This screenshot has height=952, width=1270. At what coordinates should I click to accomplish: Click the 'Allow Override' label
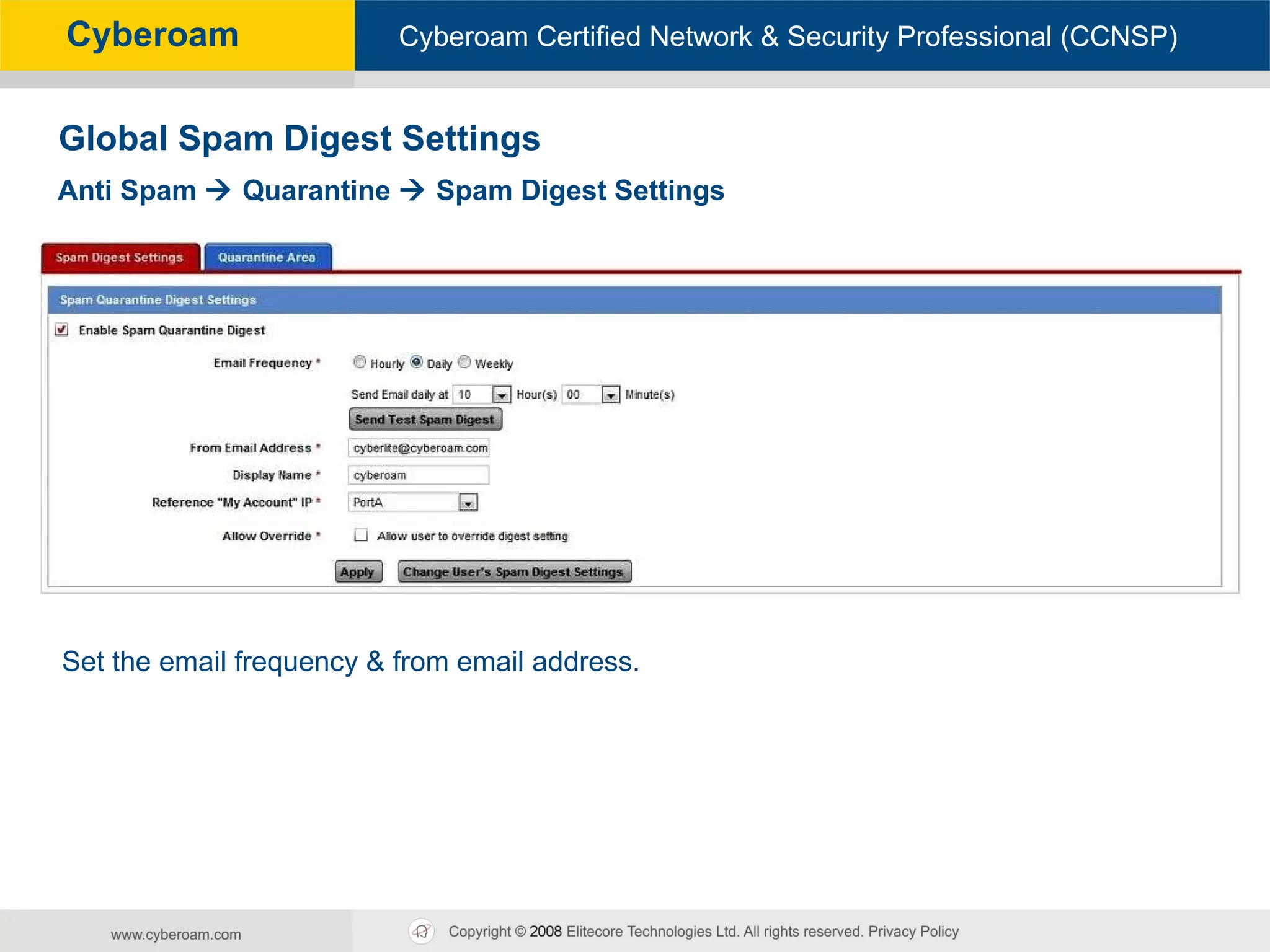click(267, 536)
